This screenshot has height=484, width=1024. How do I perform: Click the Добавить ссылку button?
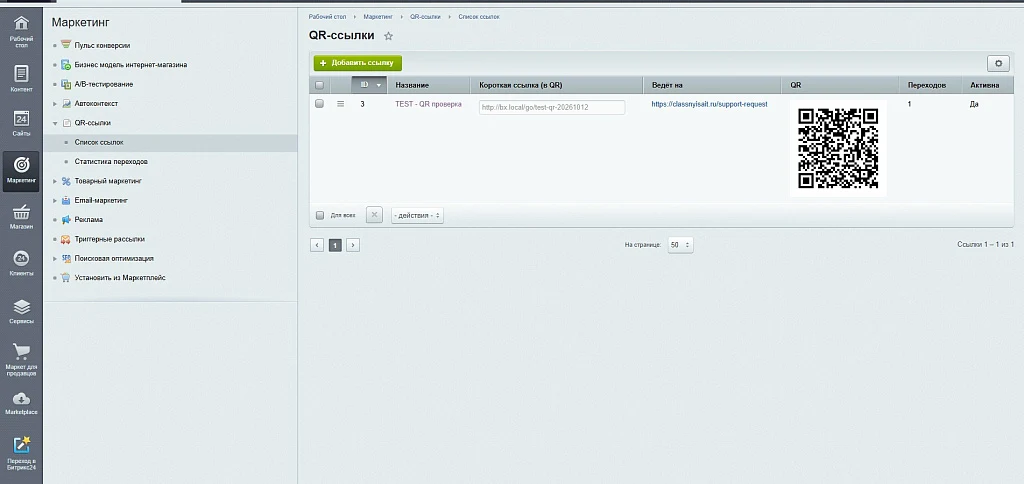[358, 63]
